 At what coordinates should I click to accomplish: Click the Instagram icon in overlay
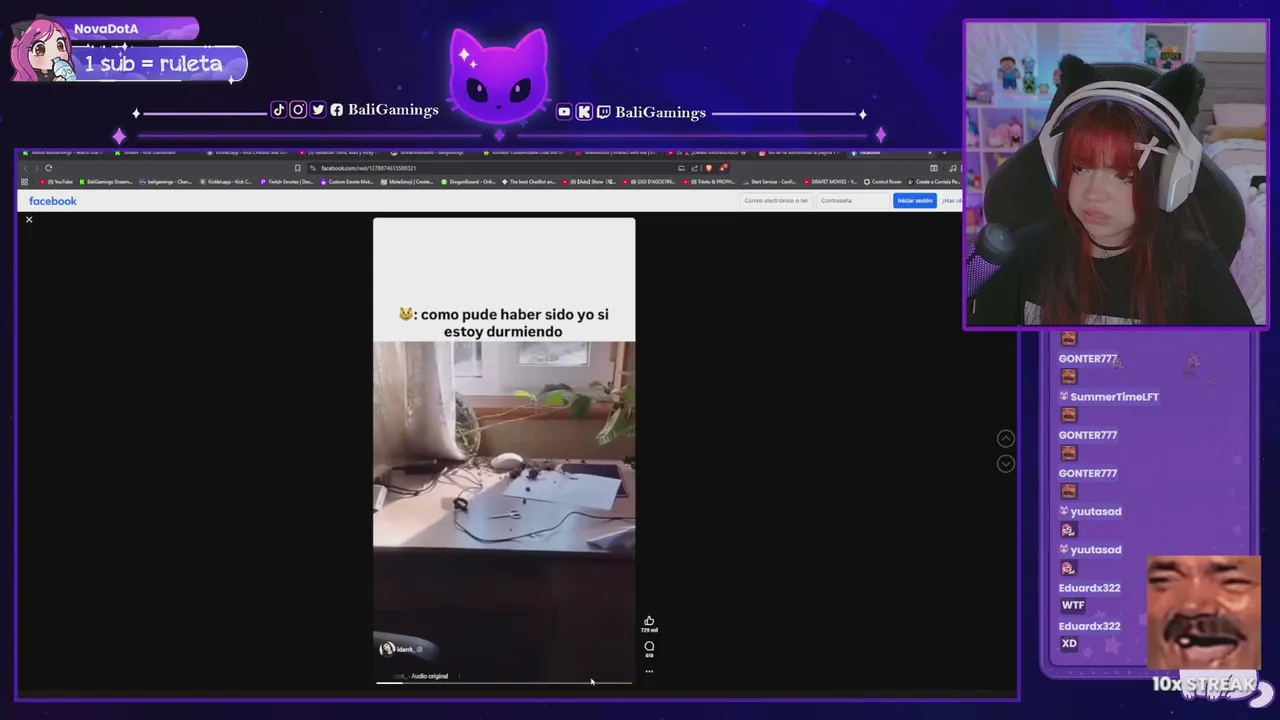click(298, 110)
